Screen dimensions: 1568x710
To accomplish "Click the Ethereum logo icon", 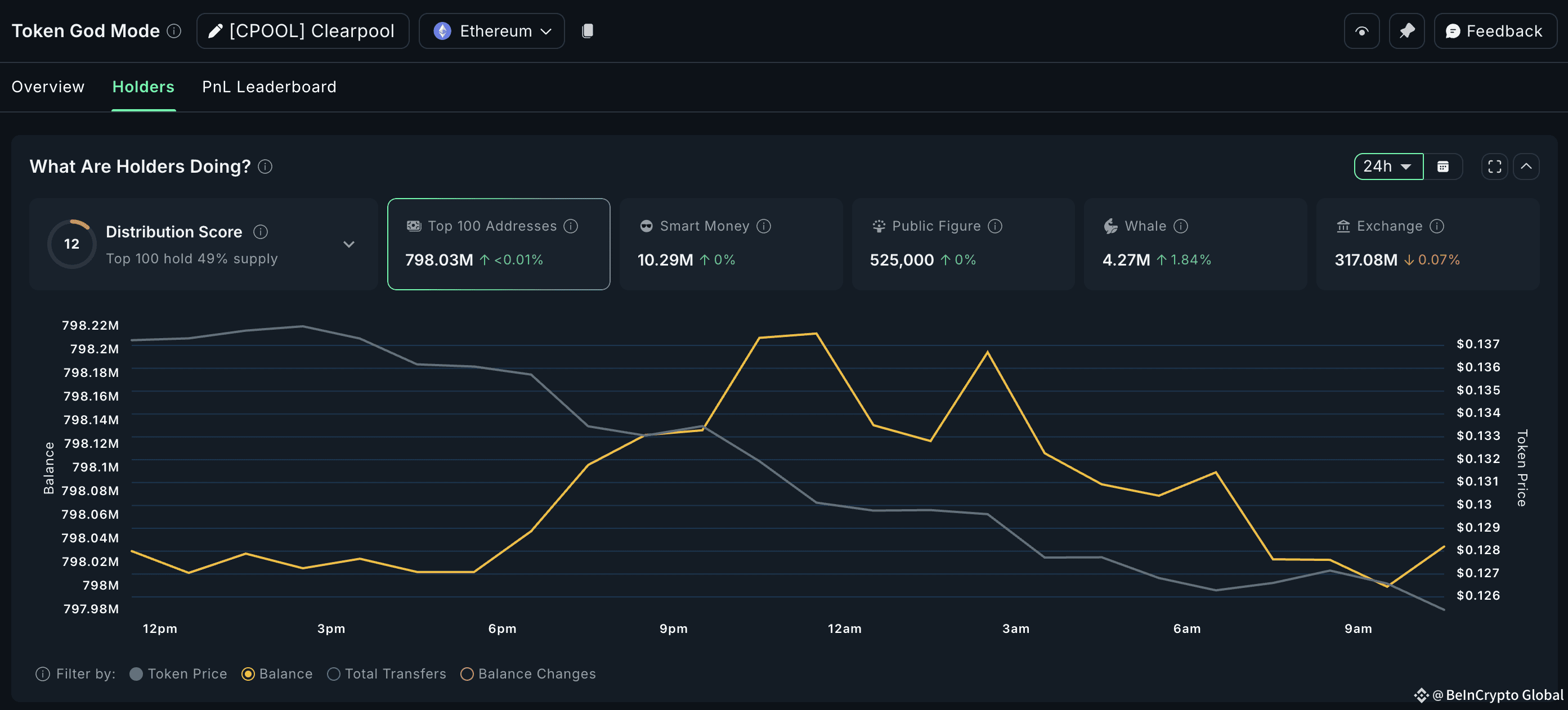I will (442, 31).
